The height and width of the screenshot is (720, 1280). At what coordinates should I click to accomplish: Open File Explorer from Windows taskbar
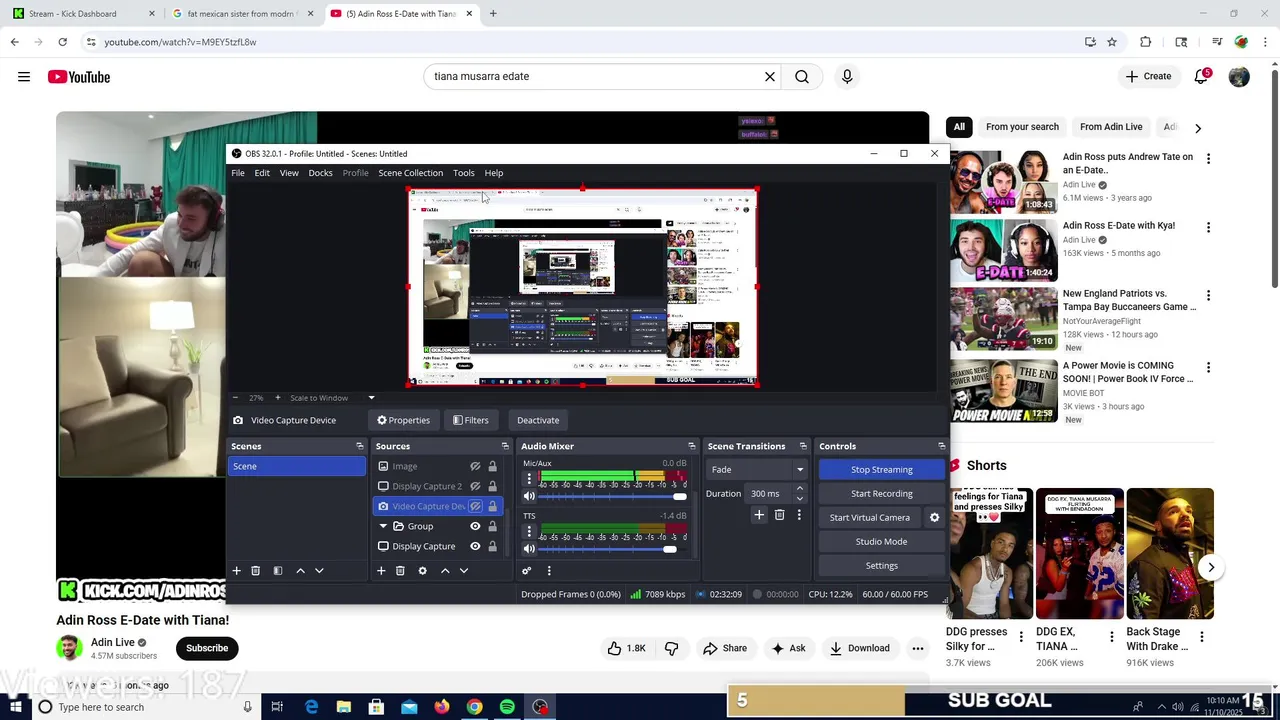pyautogui.click(x=344, y=707)
